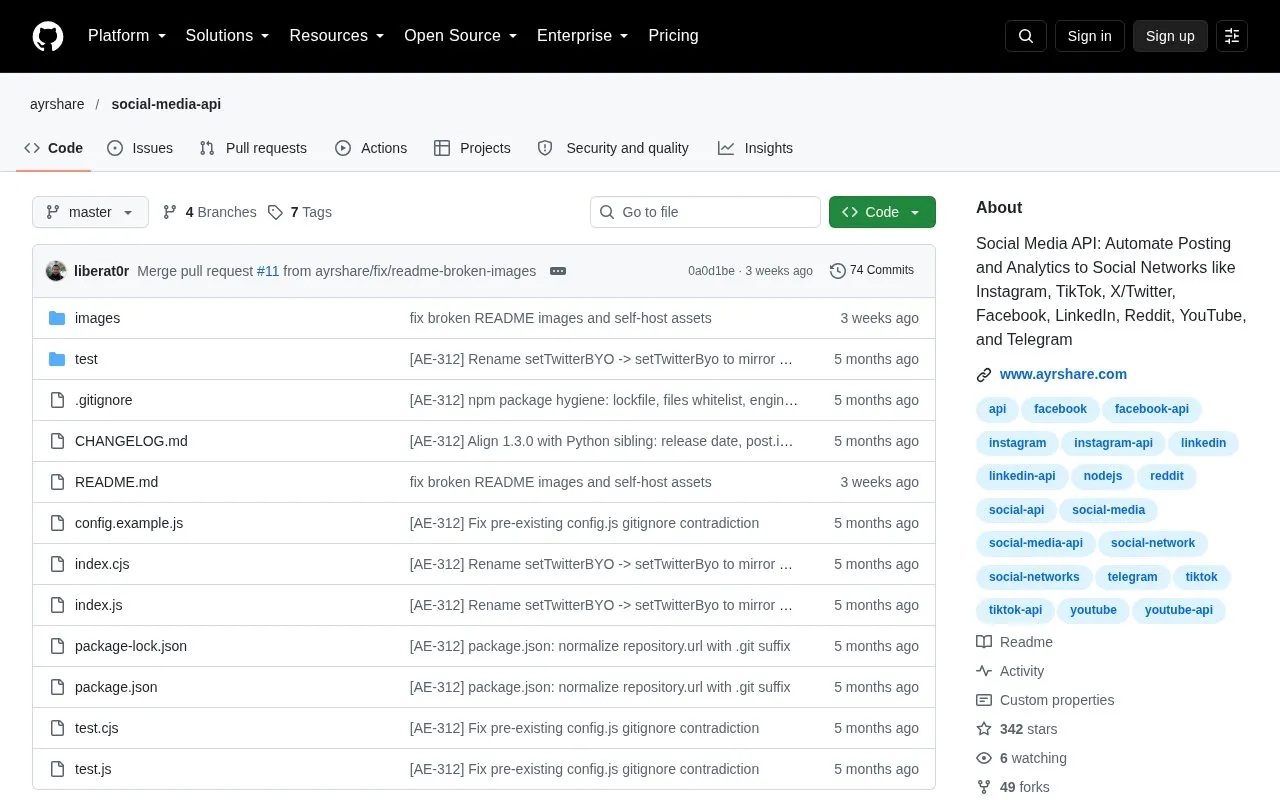Open the package.json file
The width and height of the screenshot is (1280, 800).
[x=116, y=687]
